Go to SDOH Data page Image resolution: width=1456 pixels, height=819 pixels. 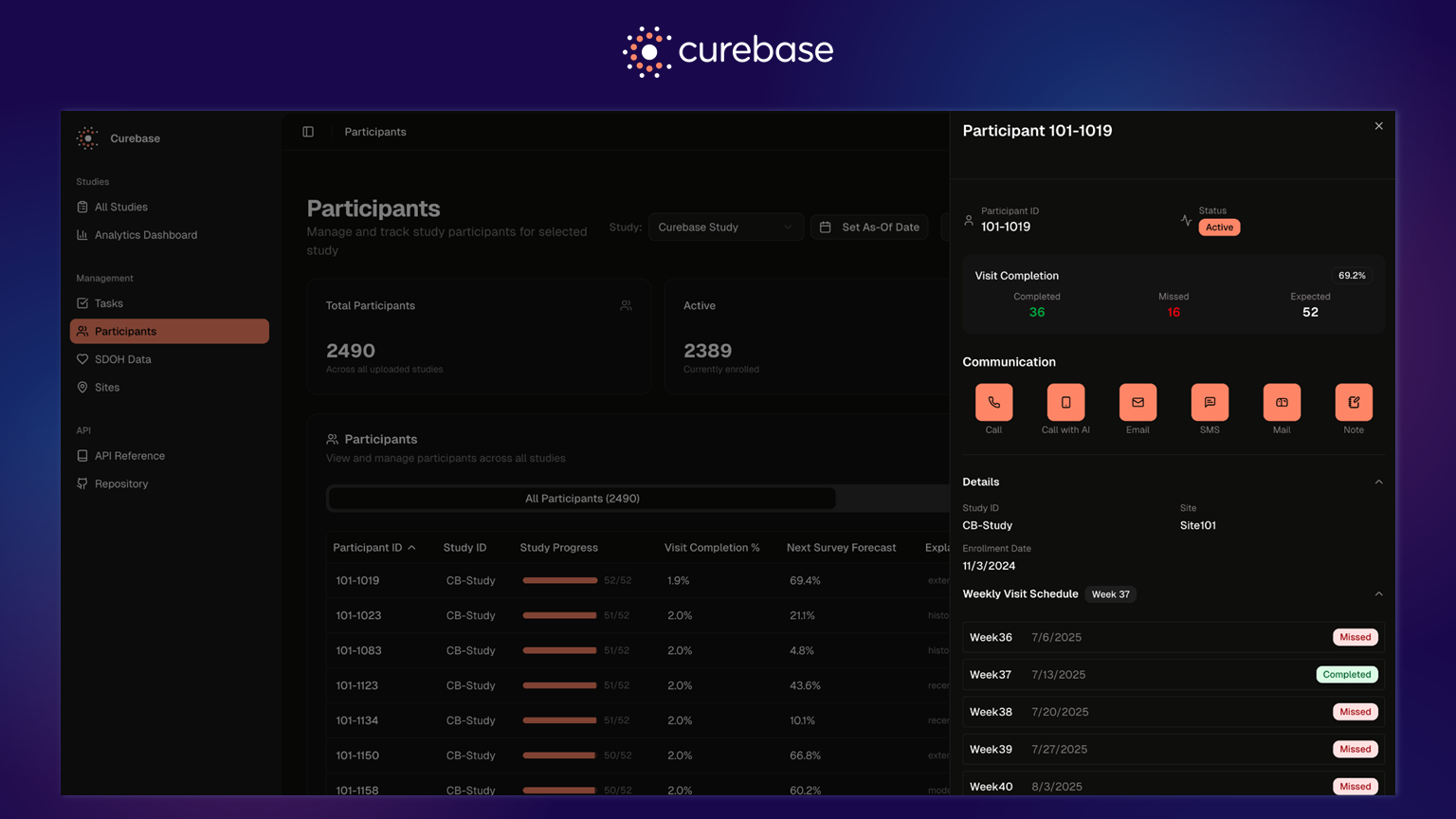122,359
